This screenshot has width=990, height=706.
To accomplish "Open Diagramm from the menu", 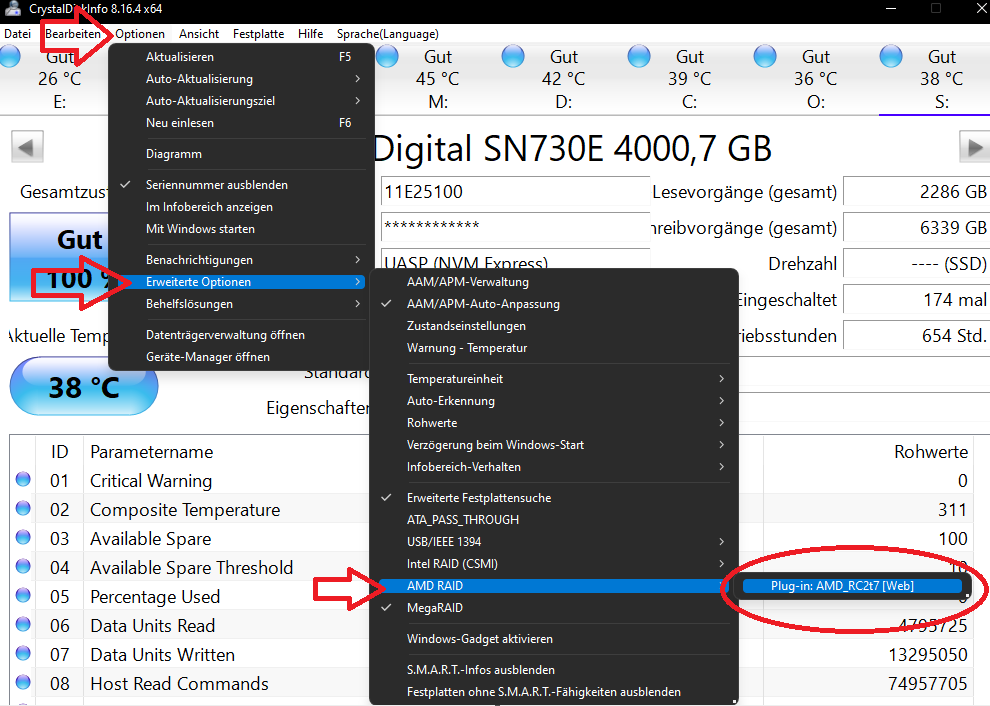I will [x=242, y=154].
